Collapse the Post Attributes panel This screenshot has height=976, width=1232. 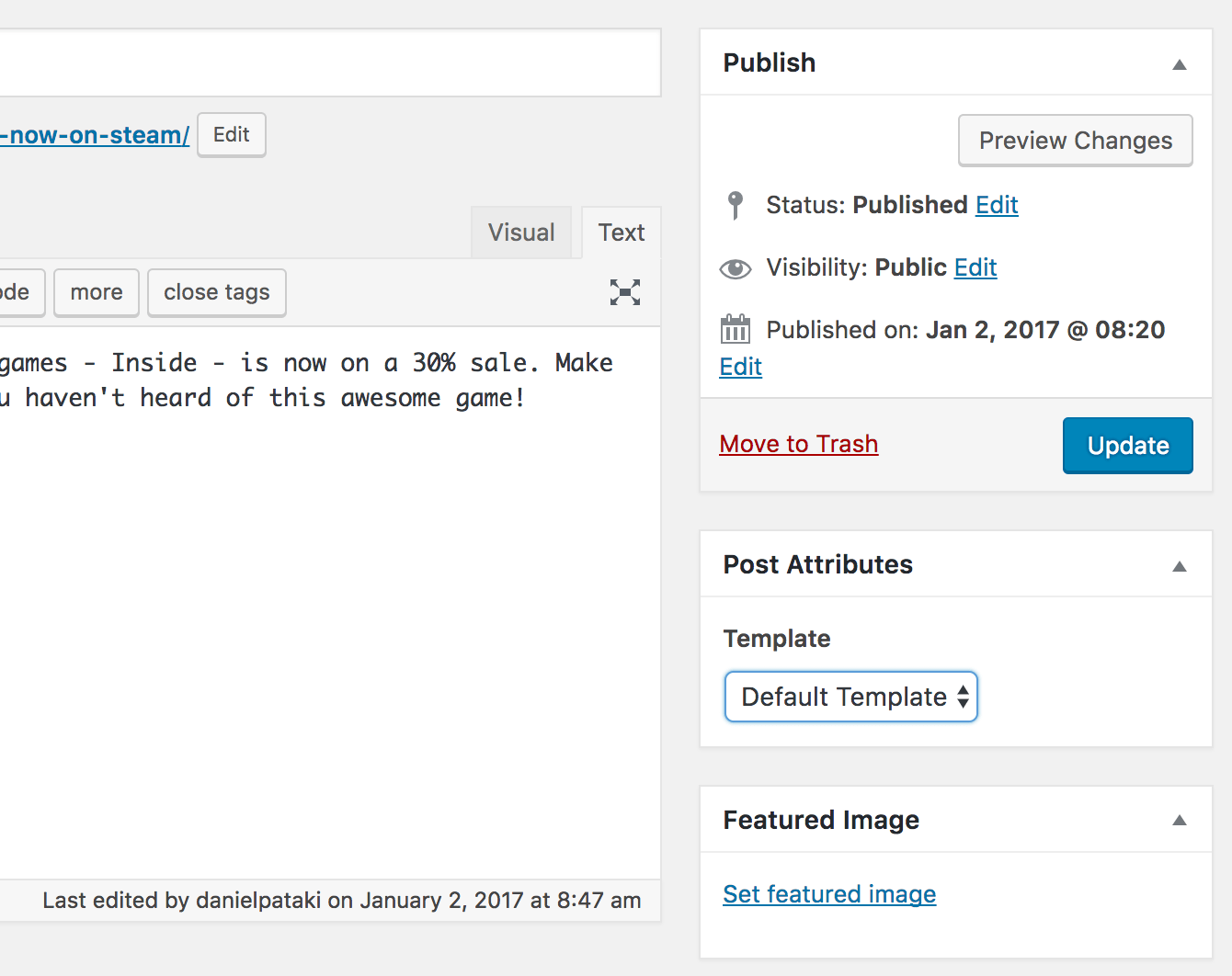[1179, 566]
